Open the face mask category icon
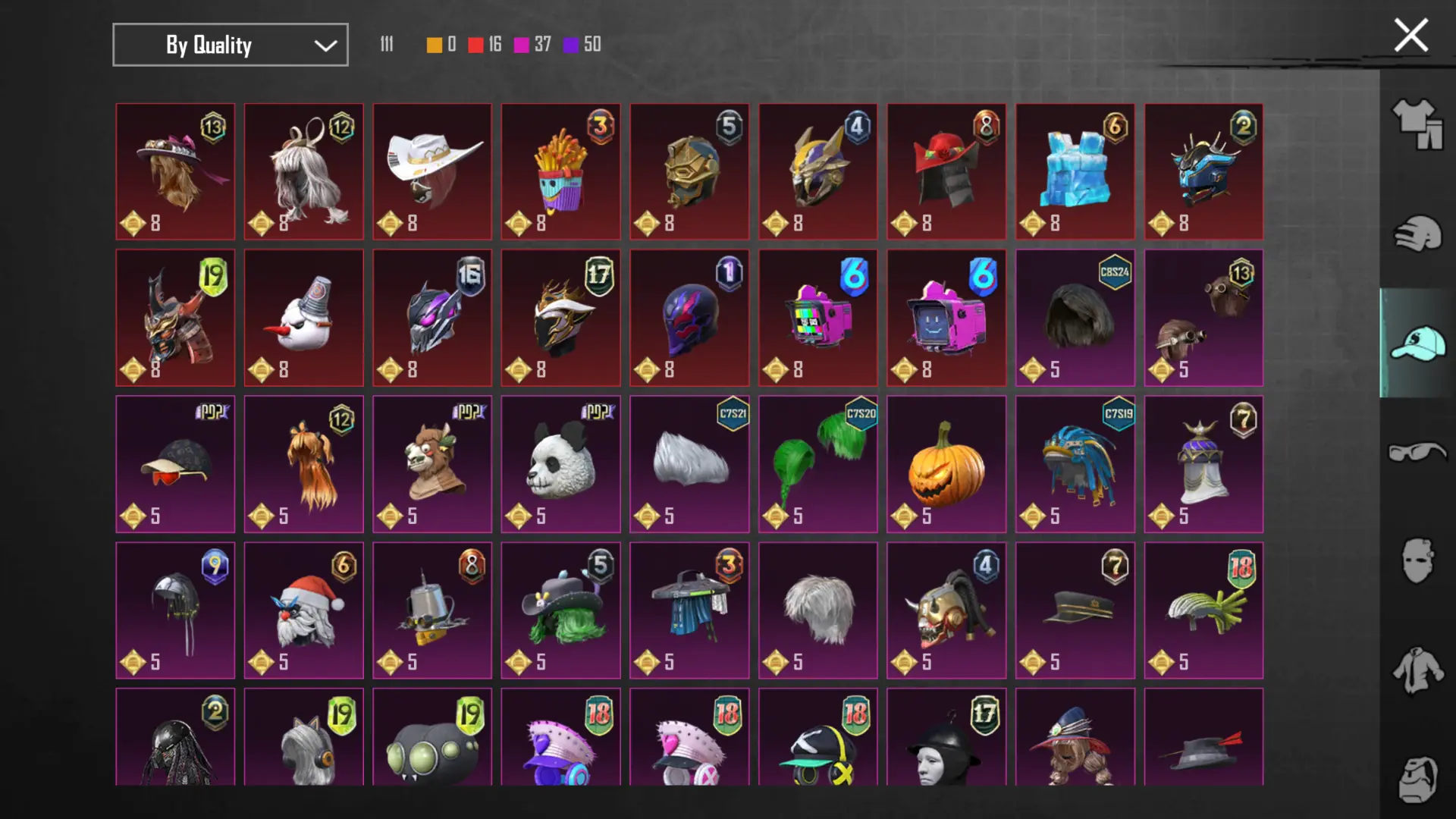The image size is (1456, 819). click(1417, 561)
